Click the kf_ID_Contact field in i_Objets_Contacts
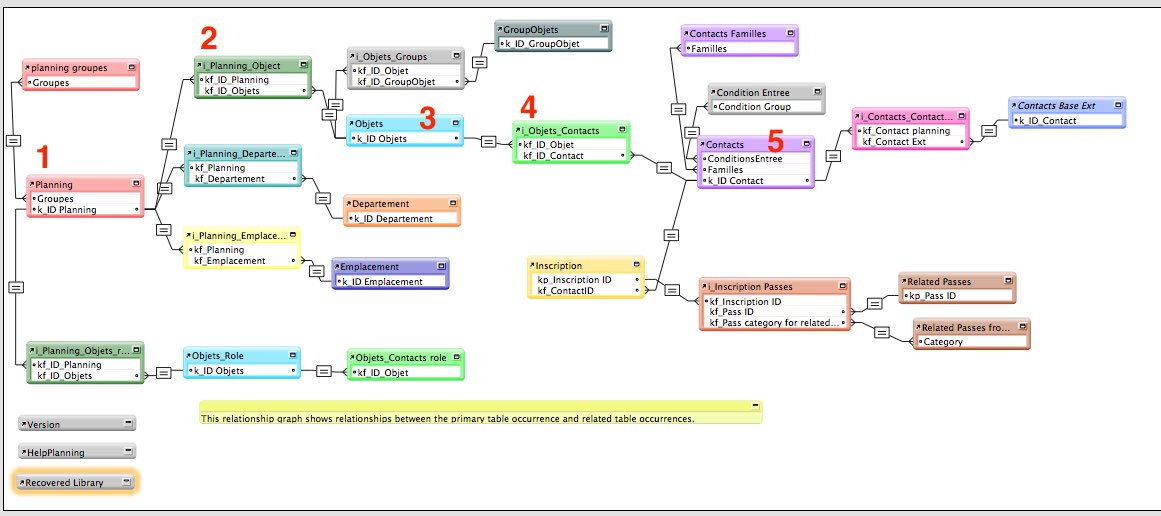Viewport: 1161px width, 516px height. (572, 155)
